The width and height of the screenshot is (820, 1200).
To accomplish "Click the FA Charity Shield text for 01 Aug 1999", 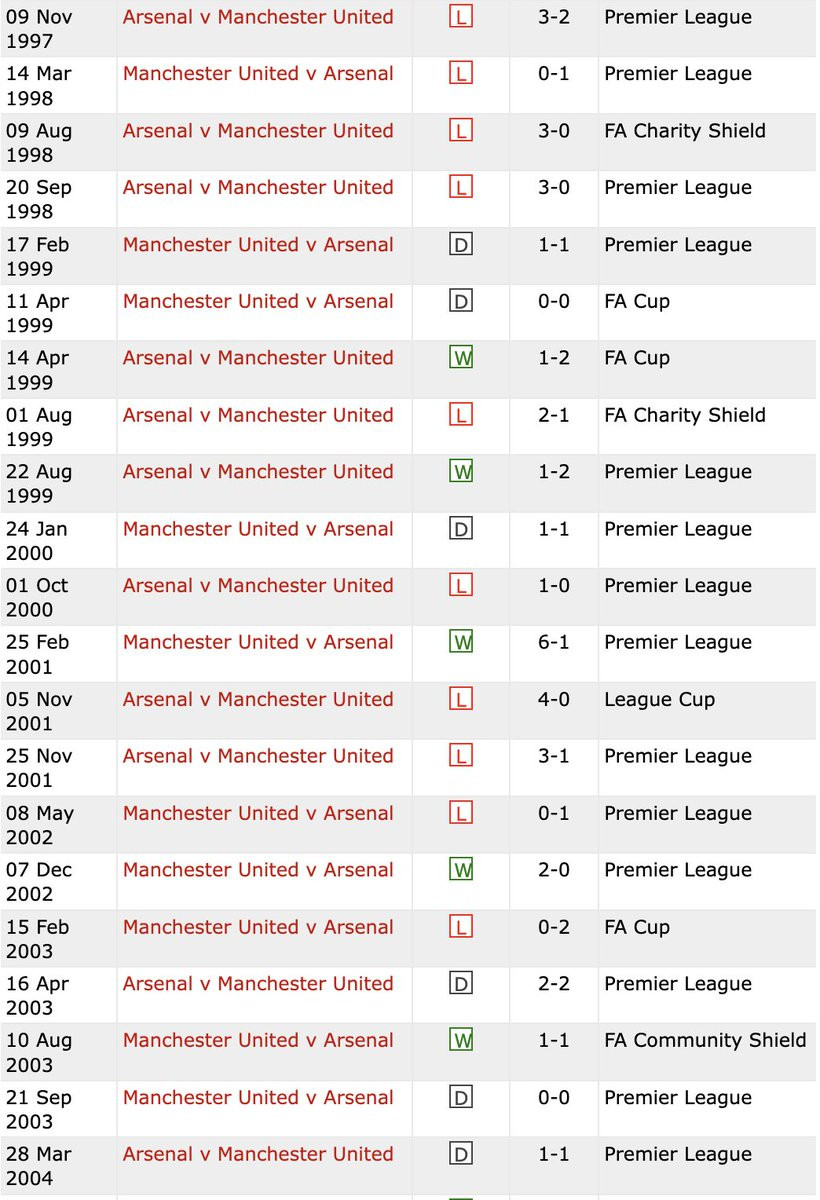I will 685,415.
